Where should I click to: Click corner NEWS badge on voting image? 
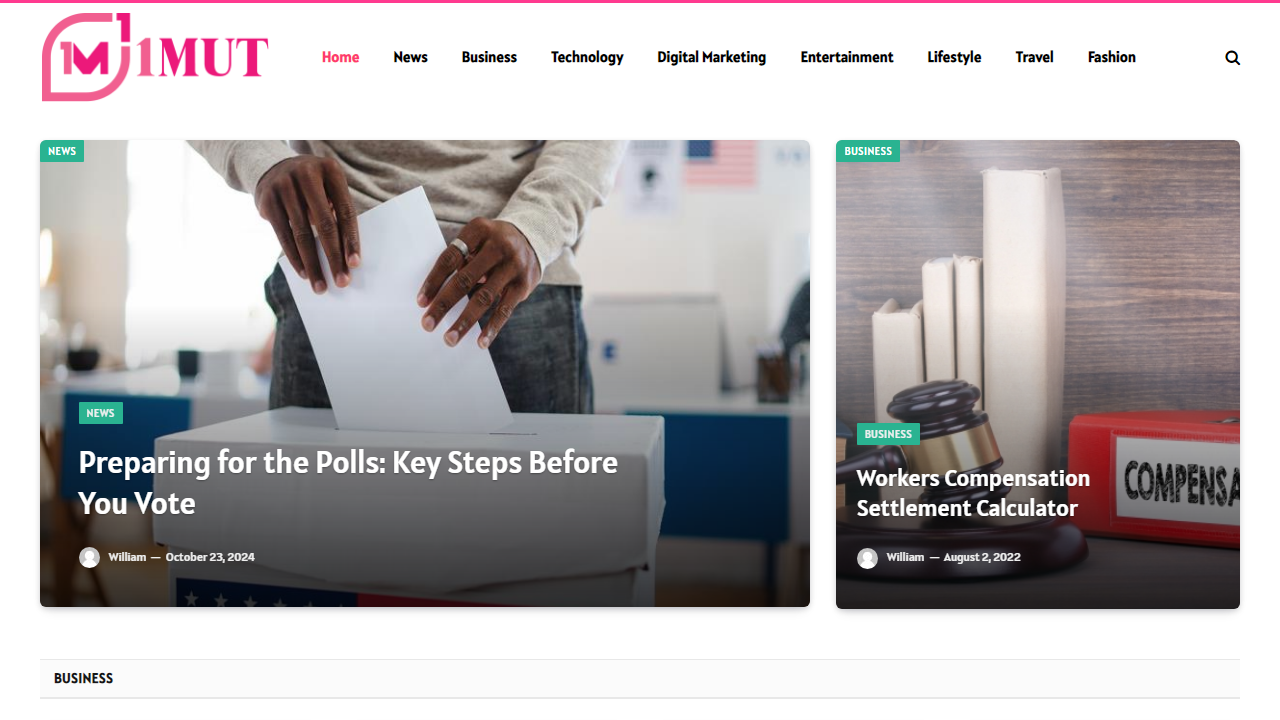62,151
